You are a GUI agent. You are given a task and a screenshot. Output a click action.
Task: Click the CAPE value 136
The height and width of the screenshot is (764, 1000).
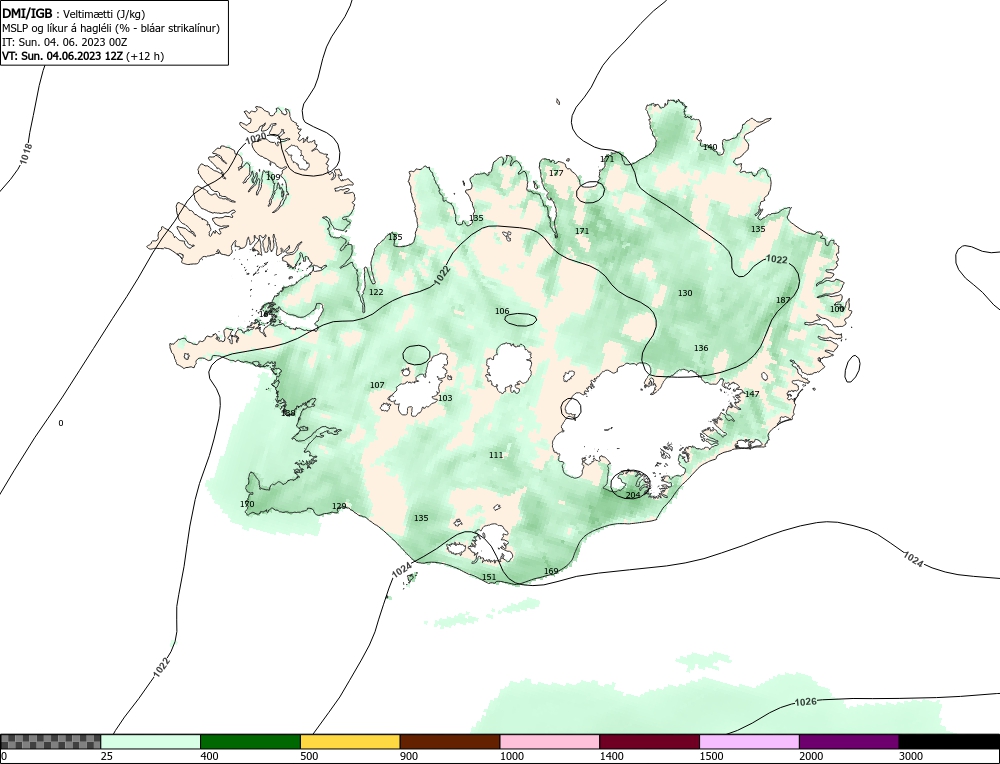click(701, 348)
